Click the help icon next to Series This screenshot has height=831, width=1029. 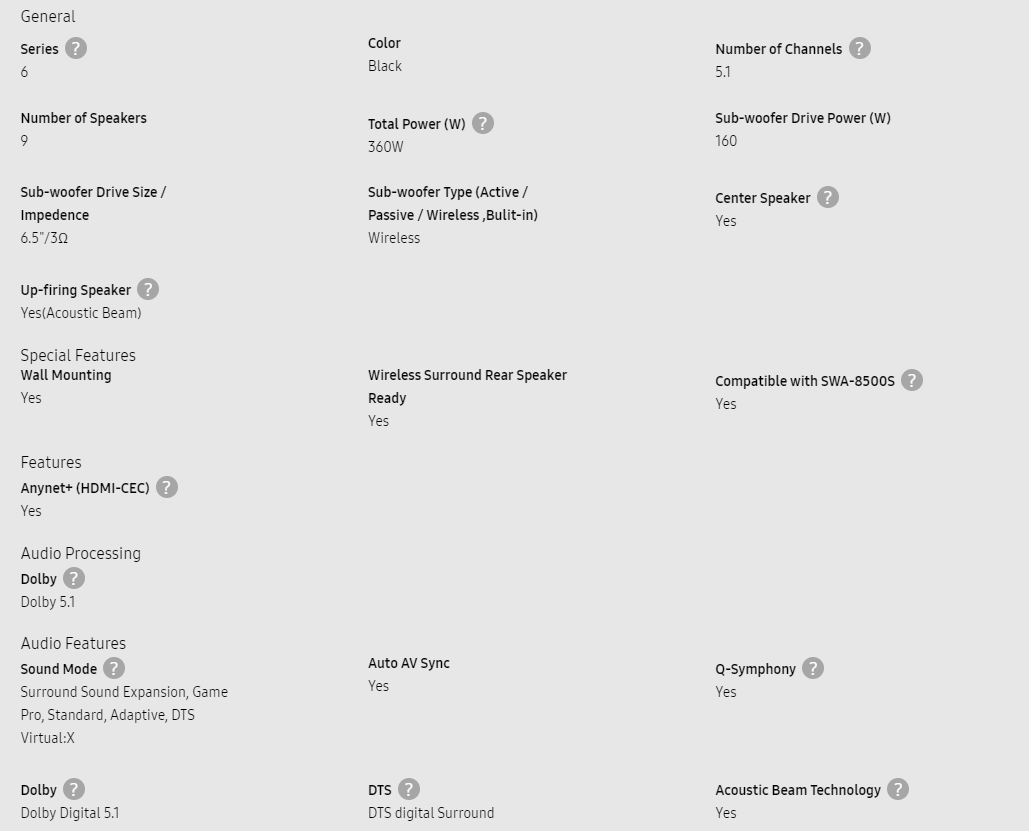tap(76, 48)
